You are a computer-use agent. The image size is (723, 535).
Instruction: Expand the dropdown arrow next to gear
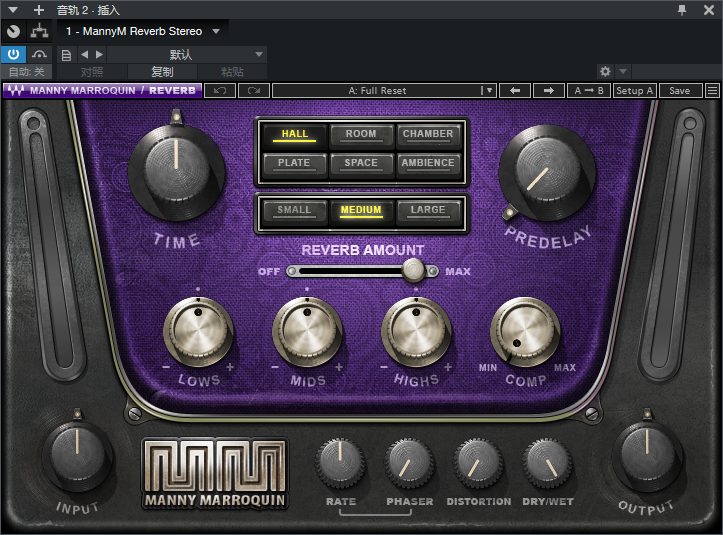pos(623,71)
